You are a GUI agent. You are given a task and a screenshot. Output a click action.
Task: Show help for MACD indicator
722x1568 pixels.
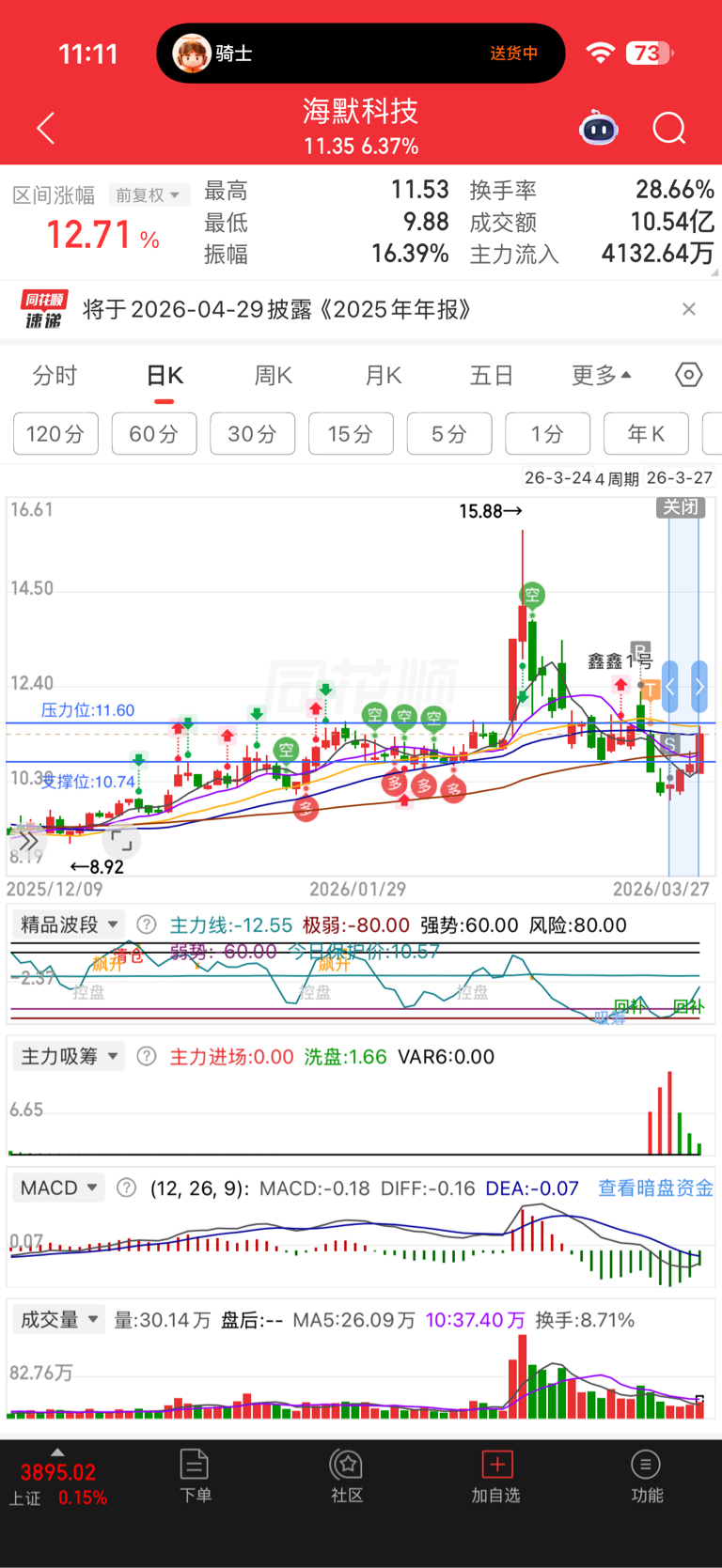(127, 1188)
